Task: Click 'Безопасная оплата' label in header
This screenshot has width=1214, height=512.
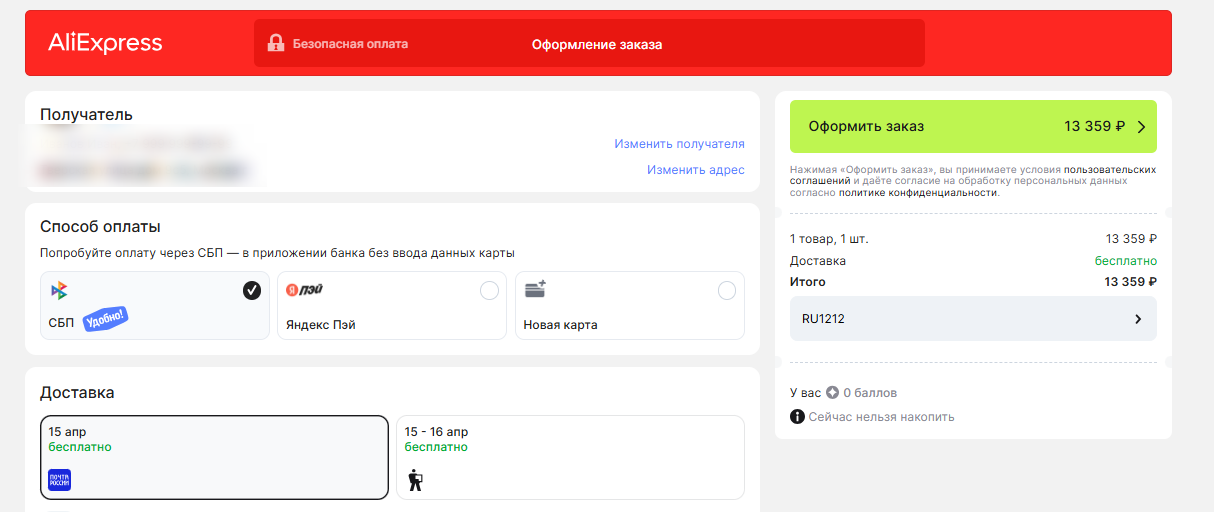Action: pyautogui.click(x=350, y=44)
